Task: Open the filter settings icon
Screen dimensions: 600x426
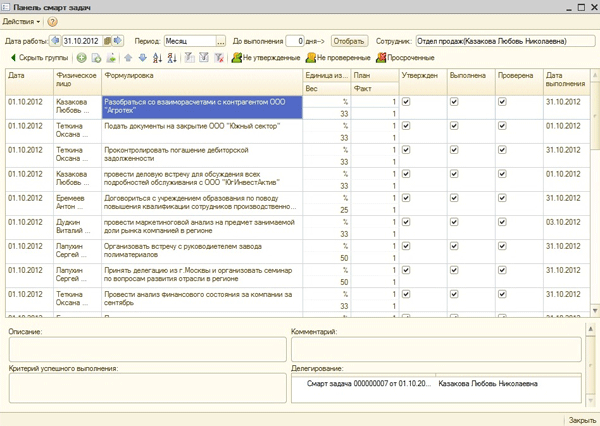Action: click(x=204, y=58)
